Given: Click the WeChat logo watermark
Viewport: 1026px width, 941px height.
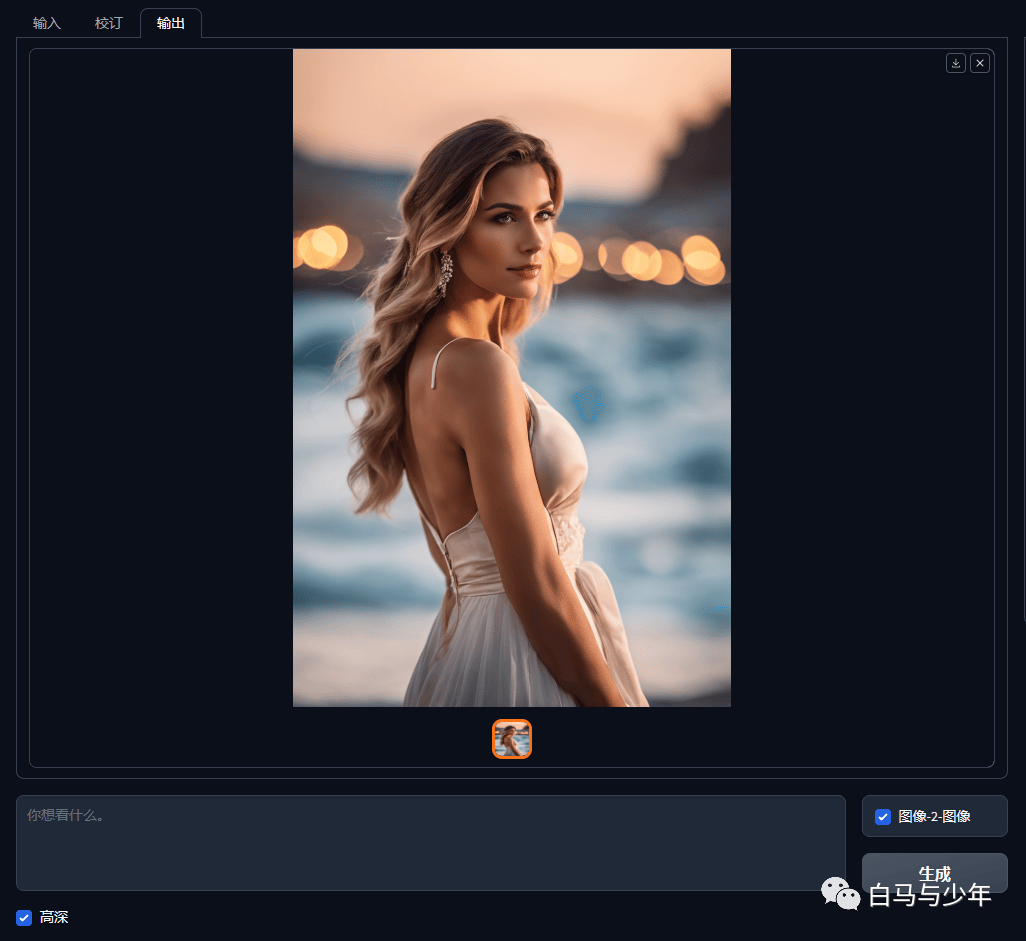Looking at the screenshot, I should click(840, 894).
